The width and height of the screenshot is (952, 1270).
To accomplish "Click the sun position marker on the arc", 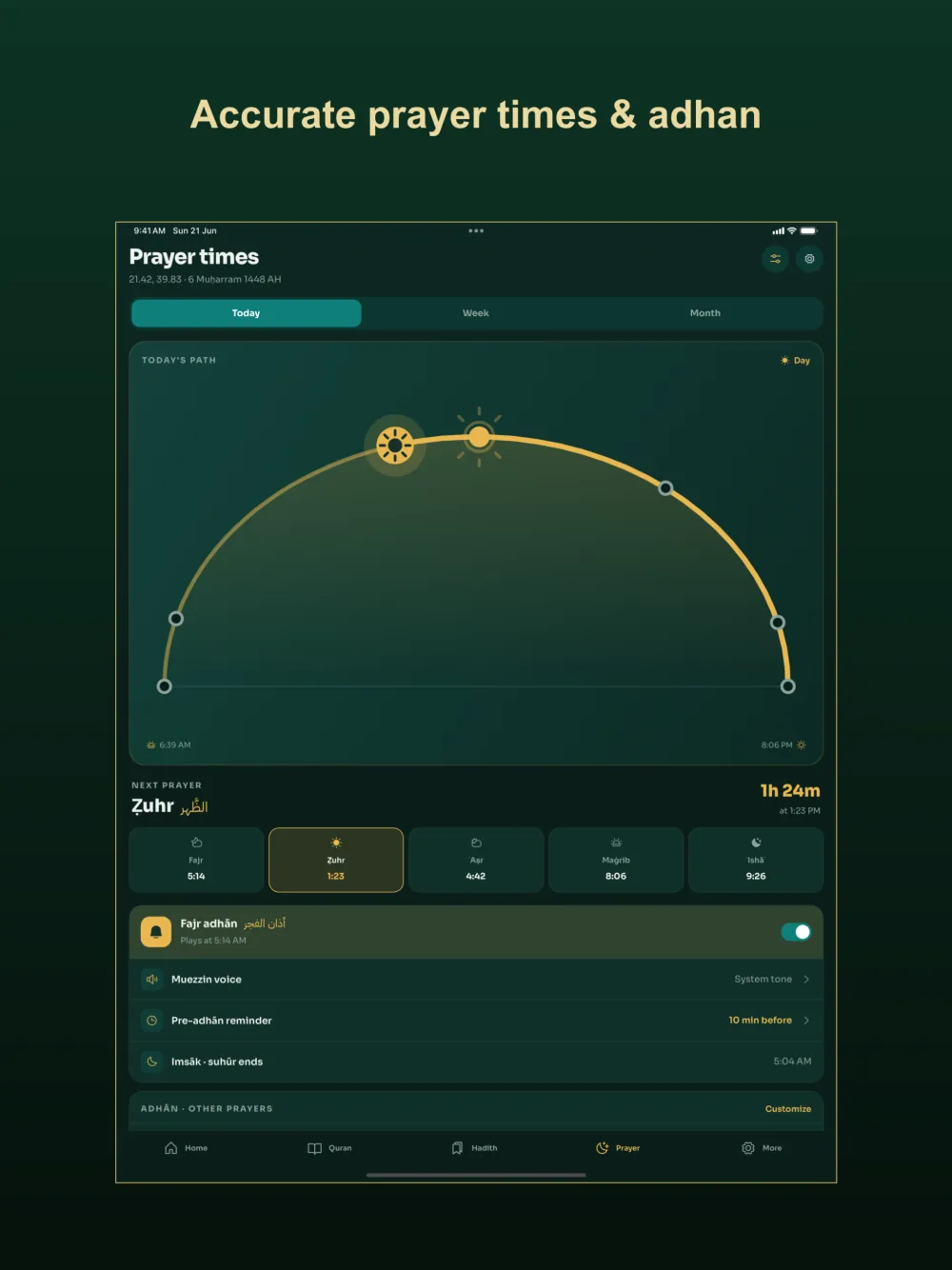I will (x=395, y=445).
